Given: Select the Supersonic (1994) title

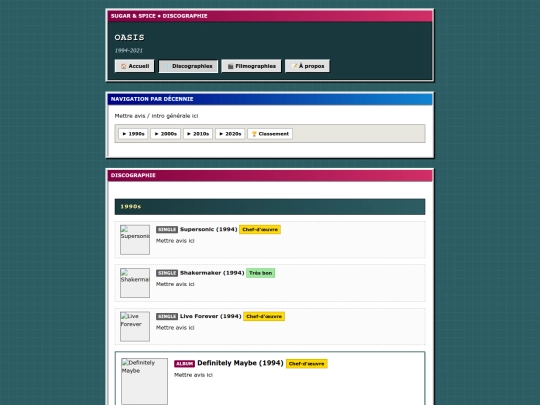Looking at the screenshot, I should [208, 229].
